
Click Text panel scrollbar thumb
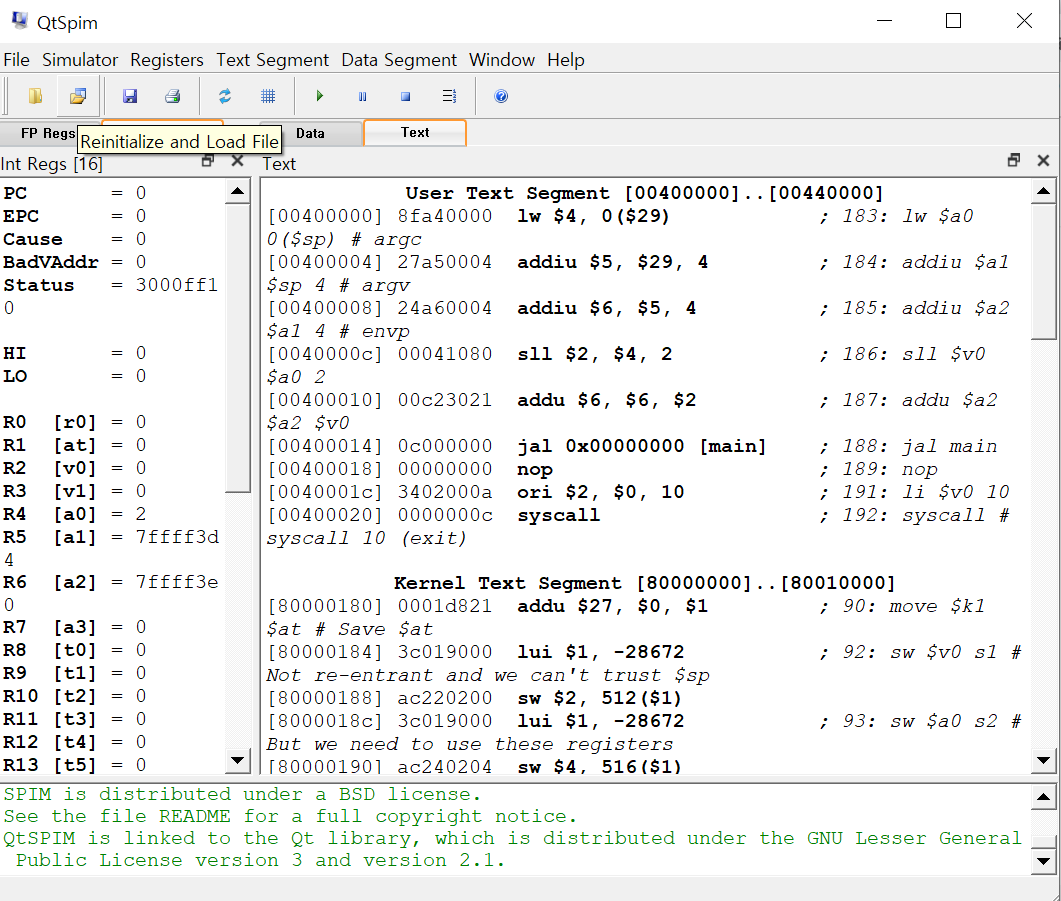coord(1043,271)
